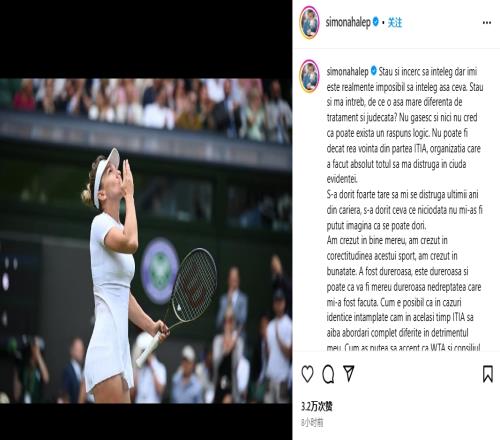Screen dimensions: 500x440
Task: Open the header profile picture avatar
Action: pos(309,22)
